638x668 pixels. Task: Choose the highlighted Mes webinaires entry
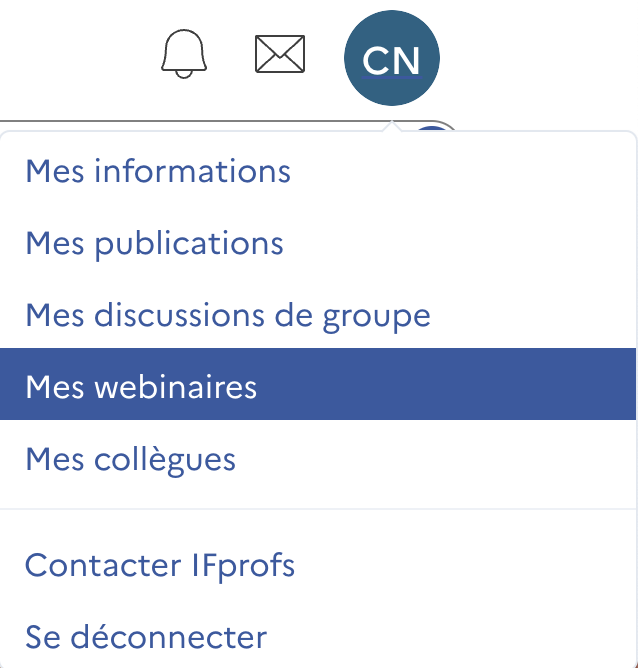coord(141,387)
